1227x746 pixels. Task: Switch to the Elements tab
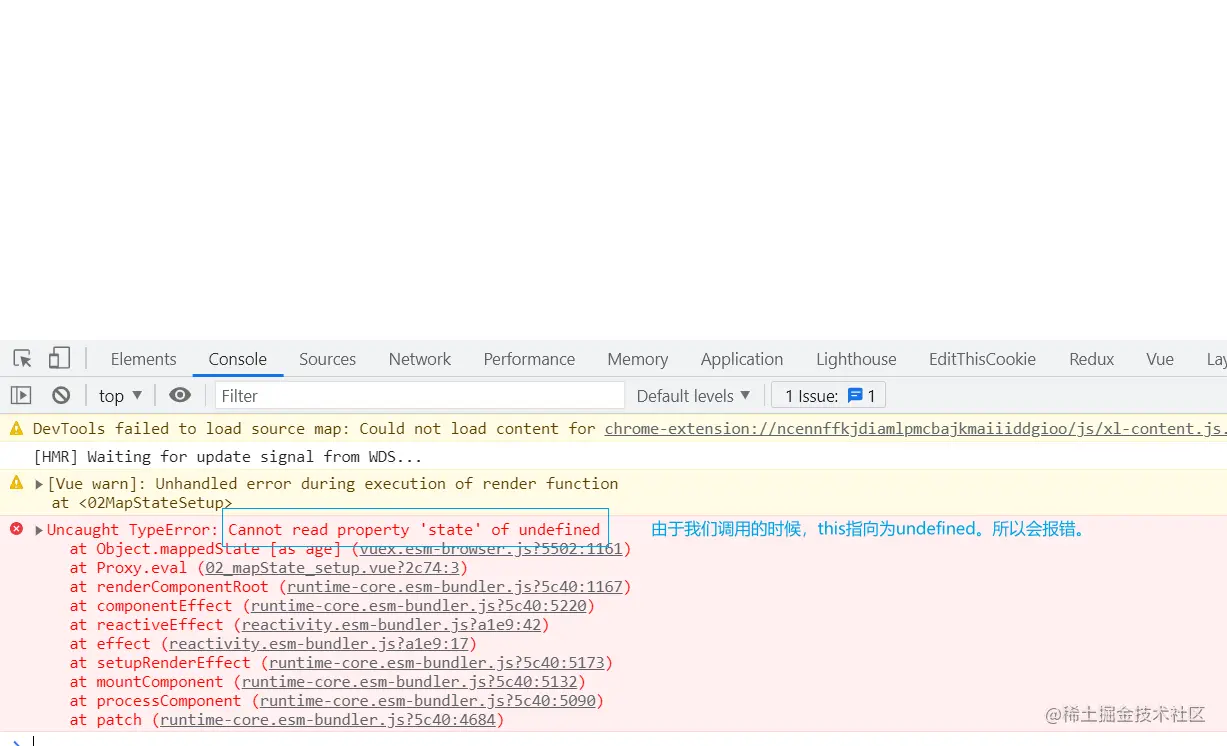pos(143,359)
